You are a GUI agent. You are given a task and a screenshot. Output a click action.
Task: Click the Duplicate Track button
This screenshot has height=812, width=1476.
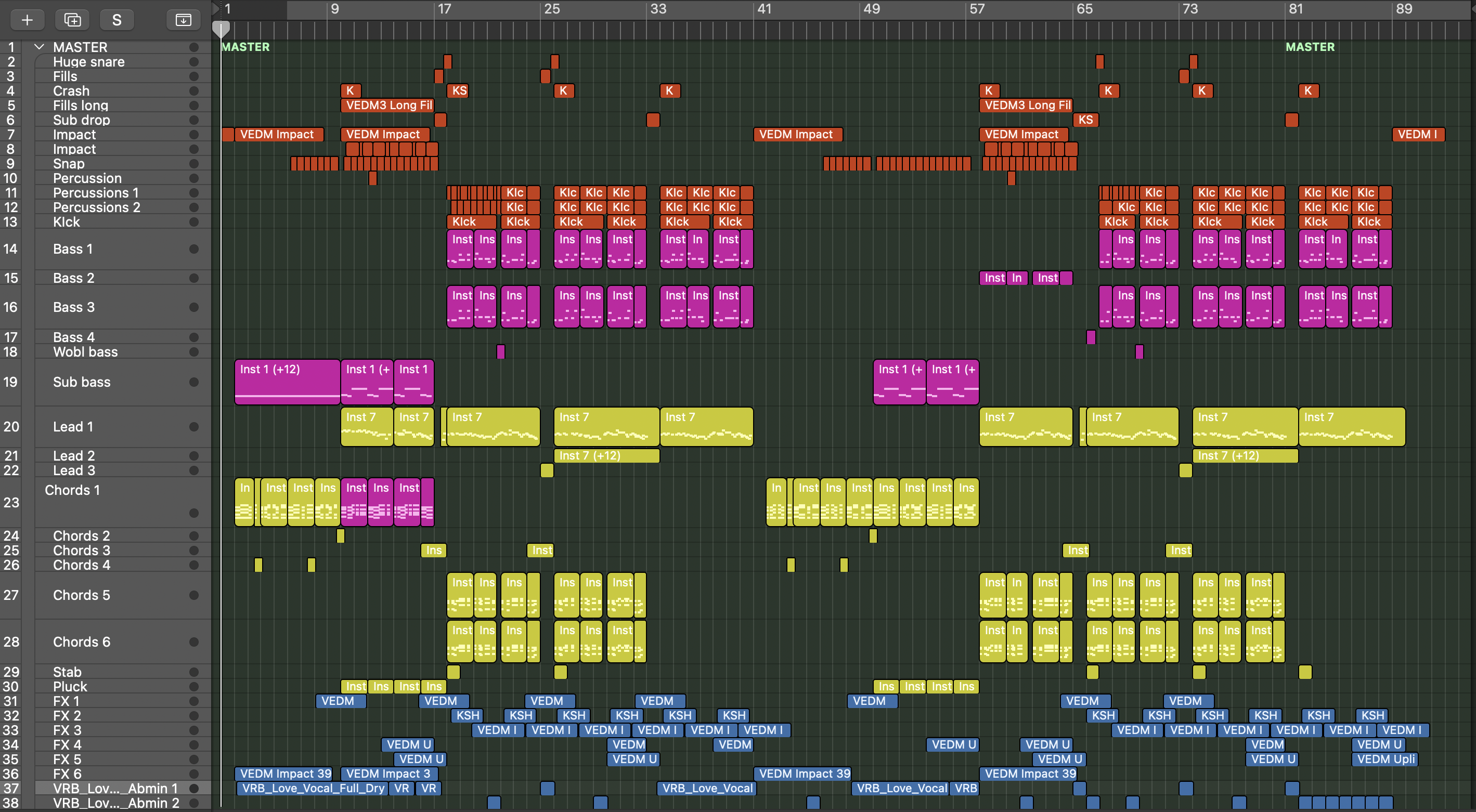point(72,20)
